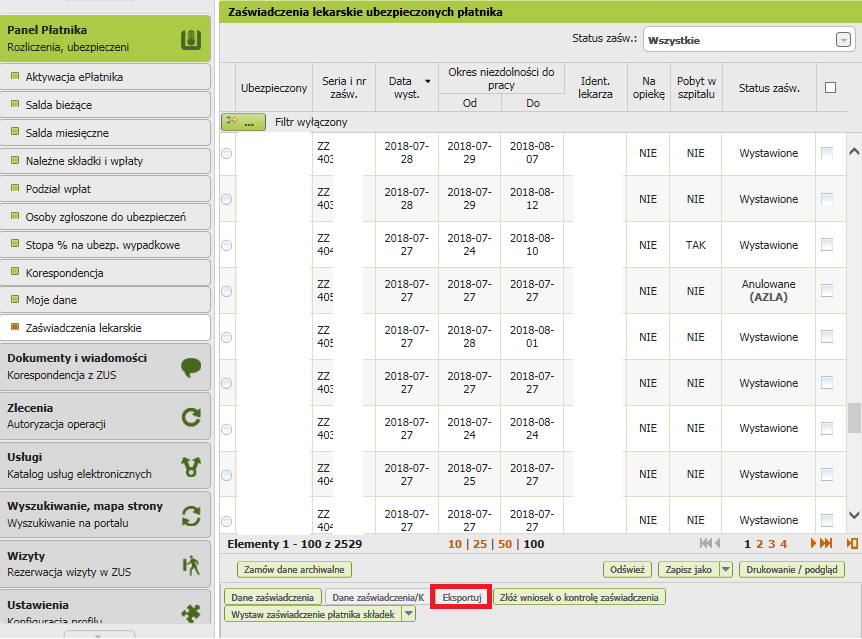Click Drukowanie / podgląd button
The height and width of the screenshot is (639, 862).
pyautogui.click(x=792, y=569)
